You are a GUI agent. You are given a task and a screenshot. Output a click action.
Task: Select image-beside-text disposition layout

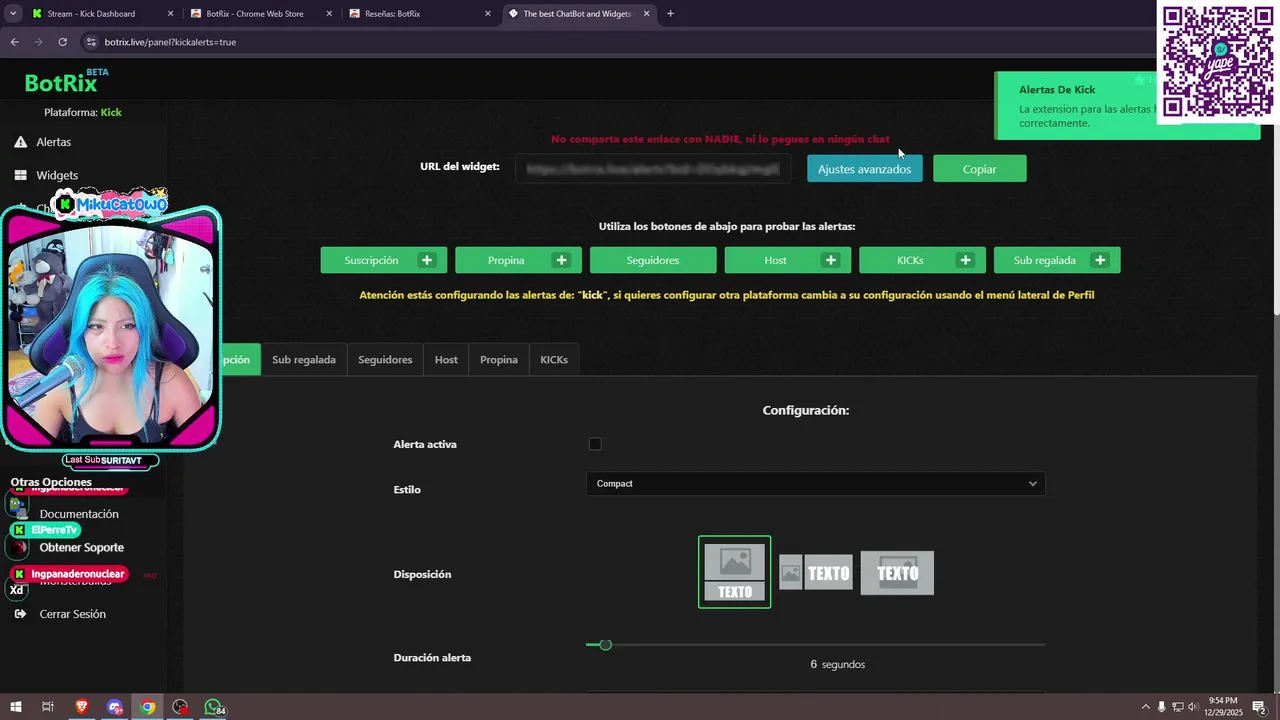[x=816, y=573]
